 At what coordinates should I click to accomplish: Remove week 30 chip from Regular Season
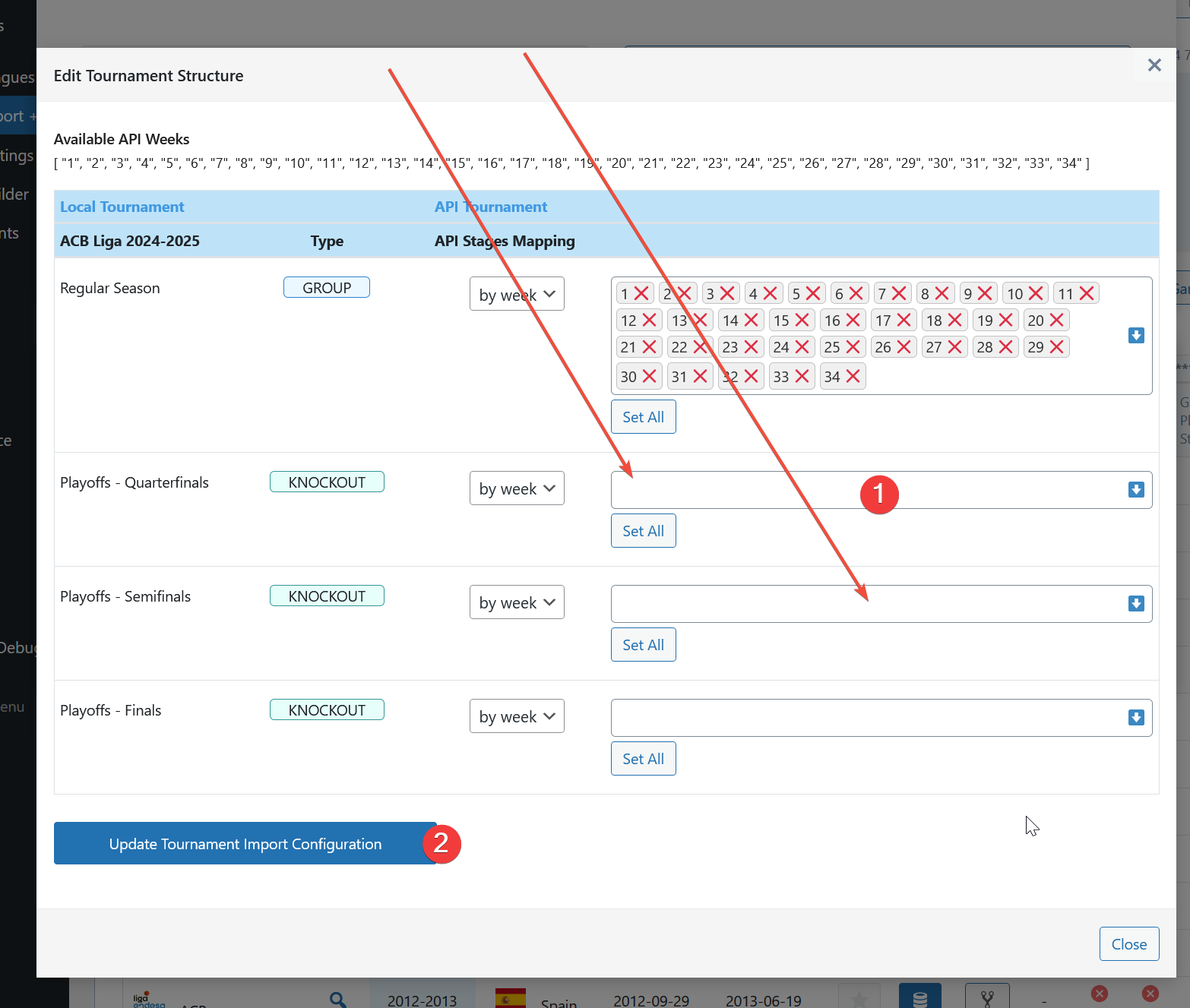tap(649, 376)
